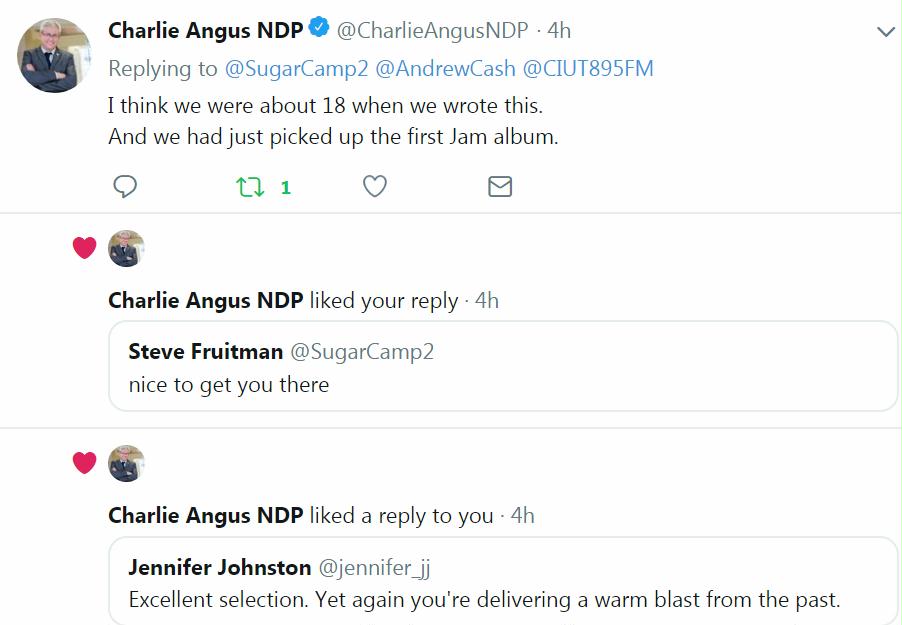Send tweet via direct message envelope
Screen dimensions: 902x625
click(x=499, y=187)
